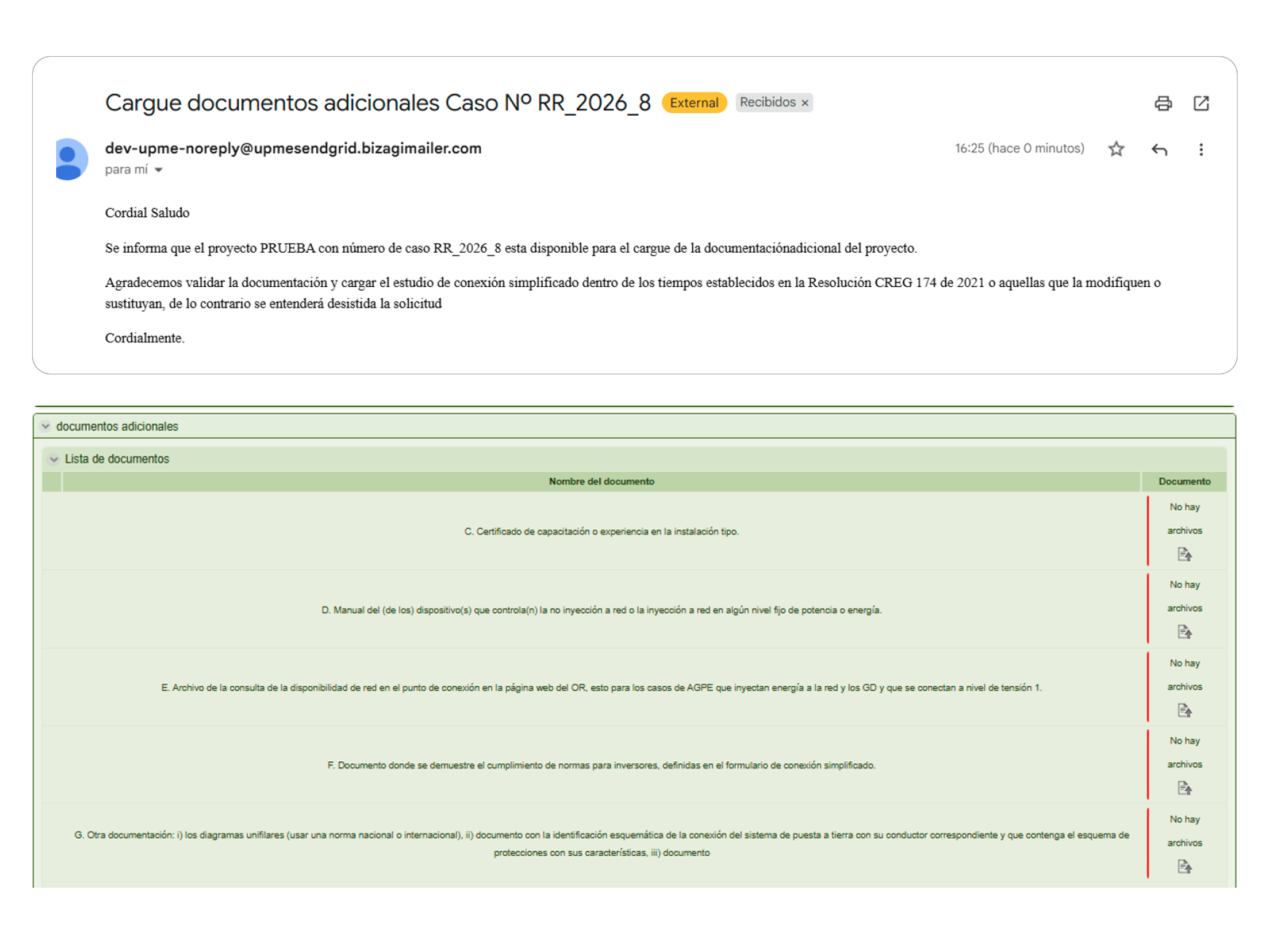Upload file for document F cumplimiento de normas
1269x952 pixels.
1184,788
